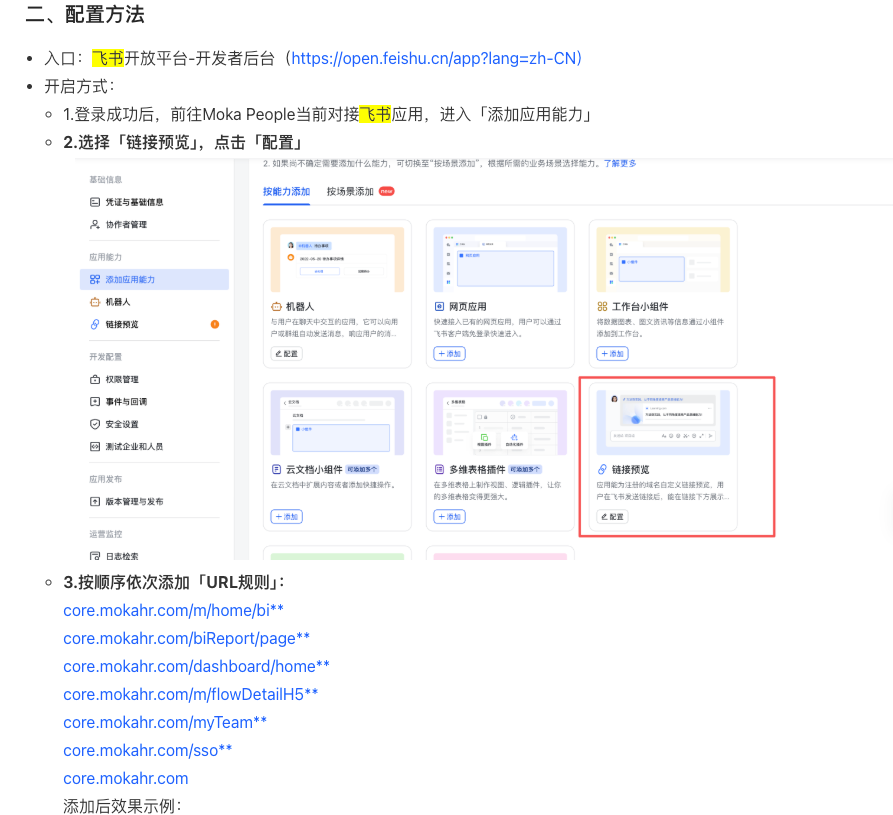893x815 pixels.
Task: Click the 运营监控 section label in sidebar
Action: click(105, 534)
